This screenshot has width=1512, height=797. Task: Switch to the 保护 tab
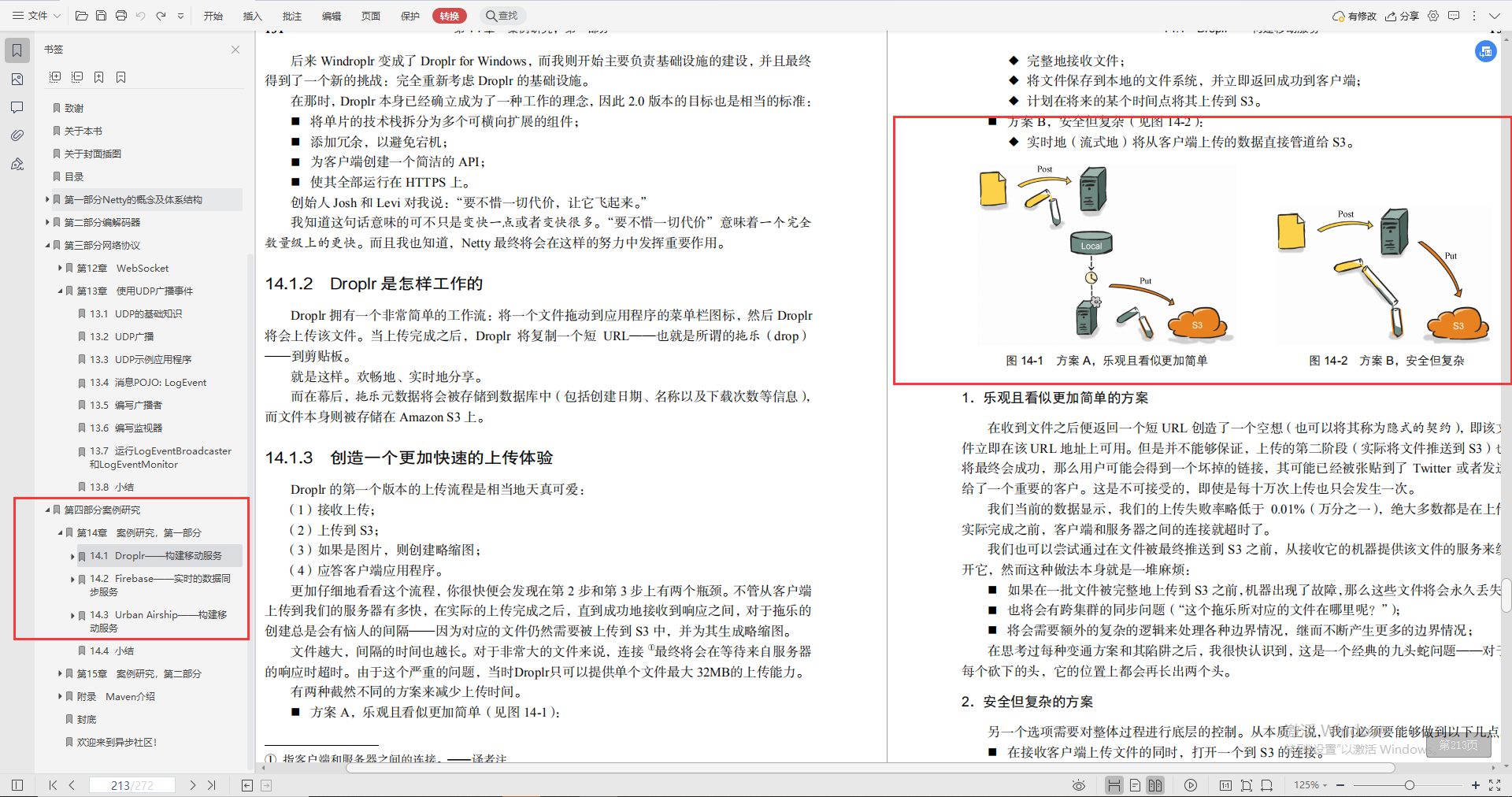coord(410,16)
